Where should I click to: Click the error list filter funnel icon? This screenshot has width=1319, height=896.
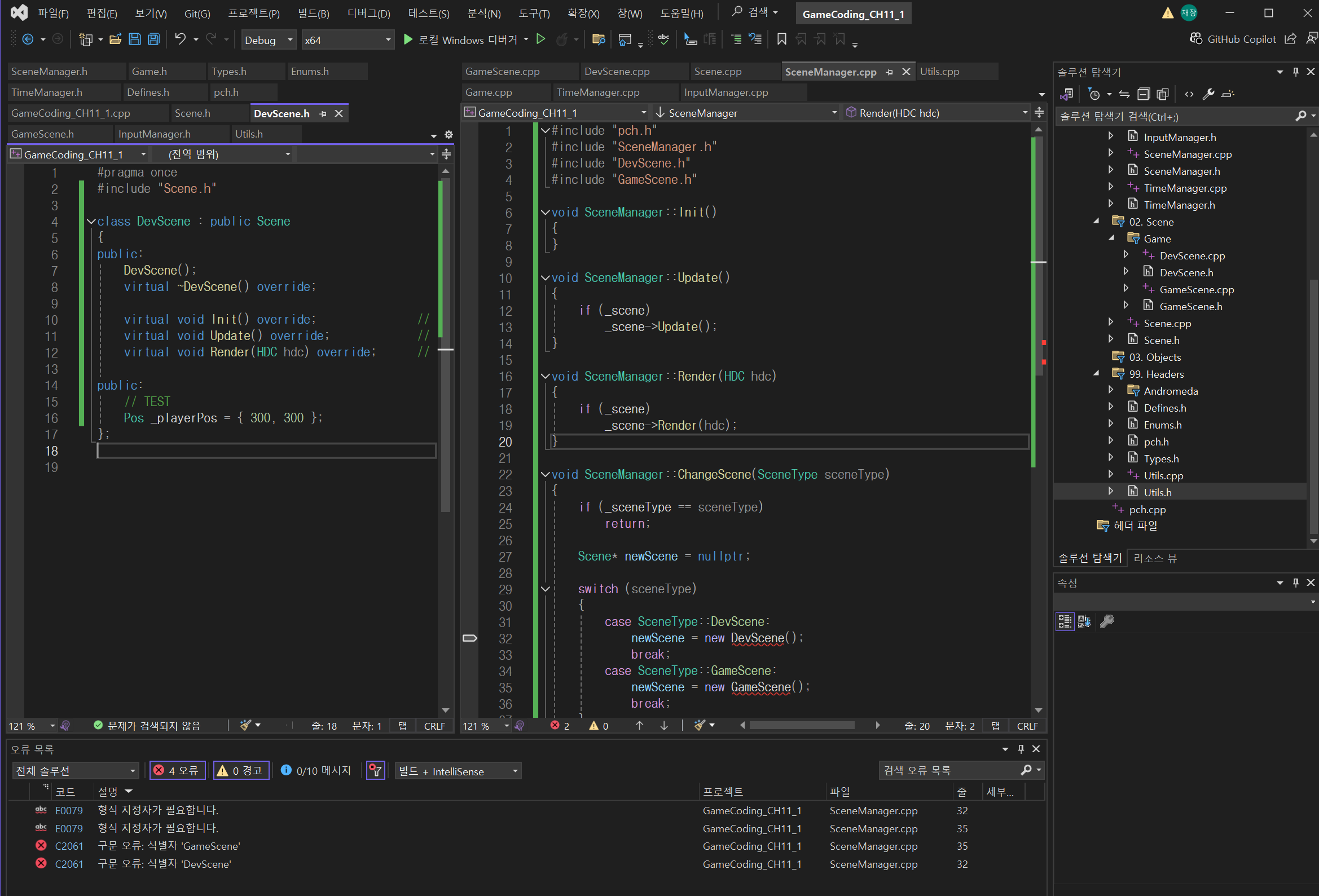click(375, 771)
